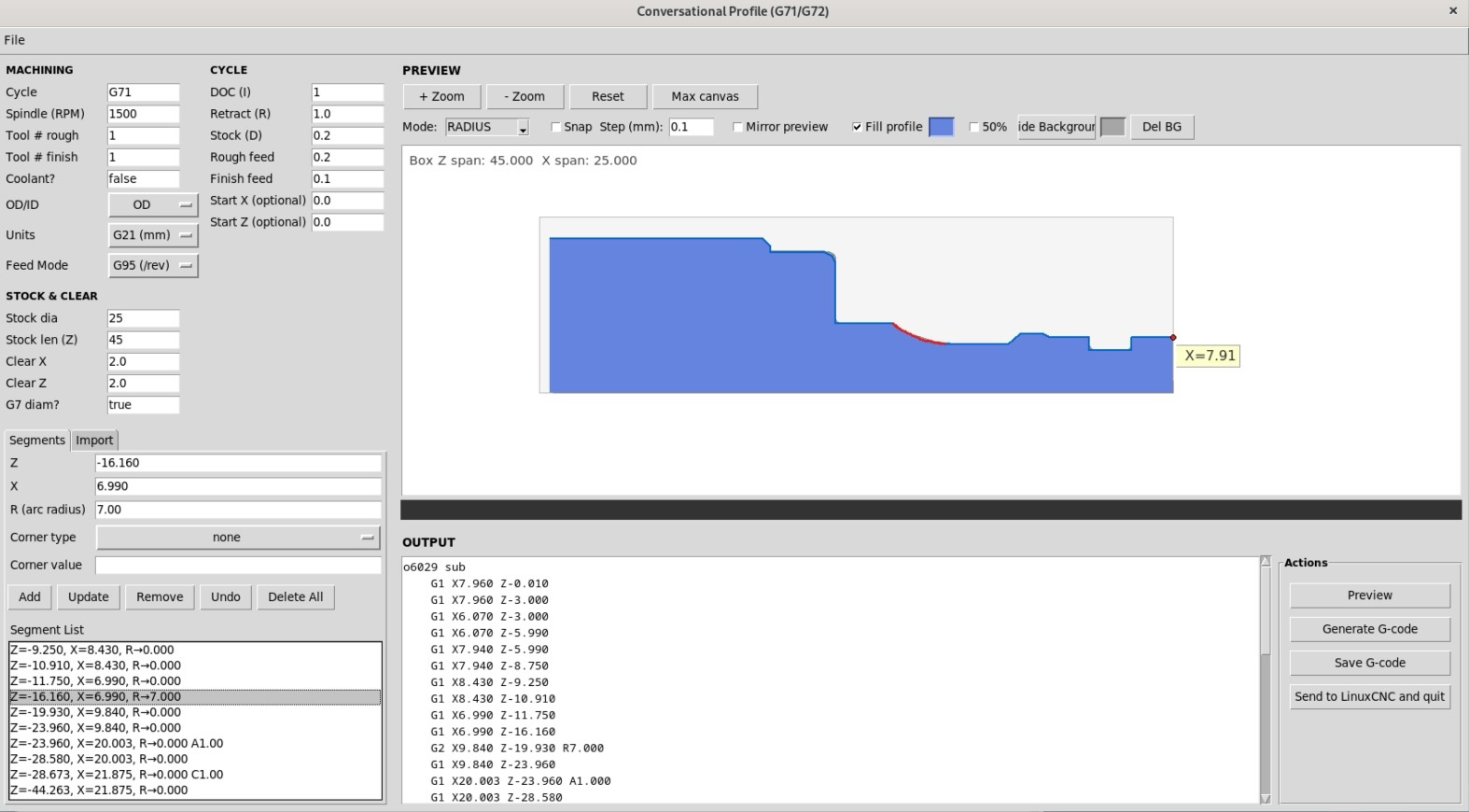
Task: Select segment Z=-19.930, X=9.840 in list
Action: [x=95, y=712]
